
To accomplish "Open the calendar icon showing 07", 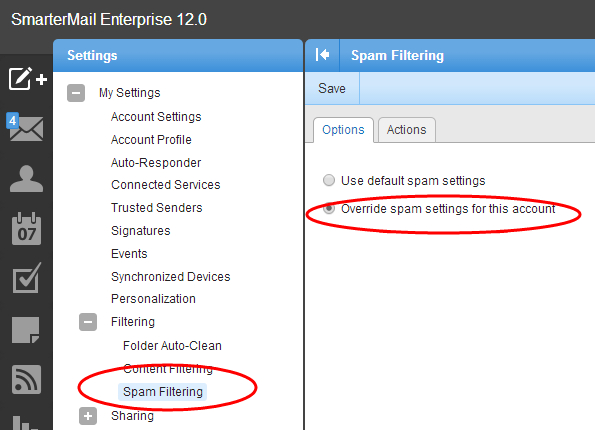I will (x=26, y=228).
